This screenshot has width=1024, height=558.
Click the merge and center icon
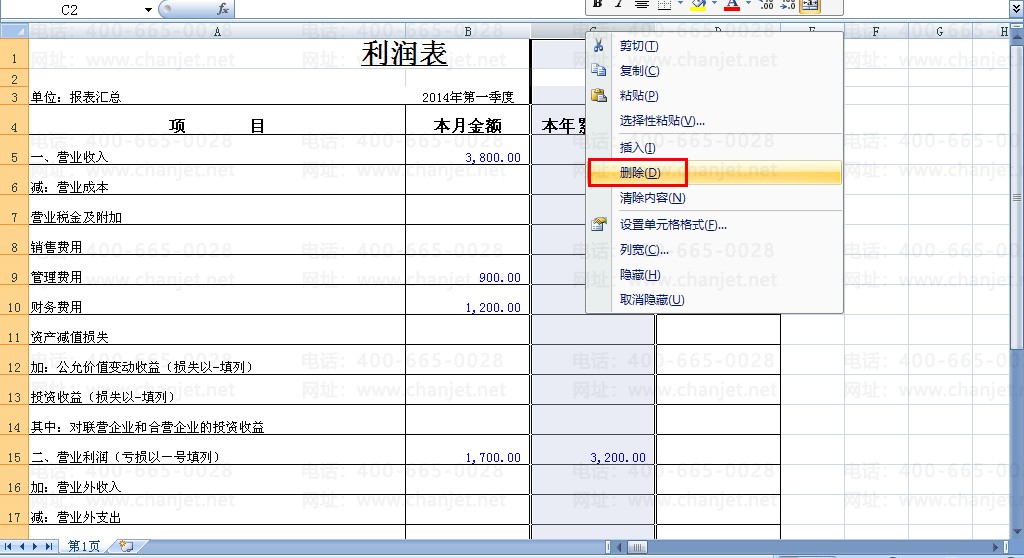[x=810, y=5]
